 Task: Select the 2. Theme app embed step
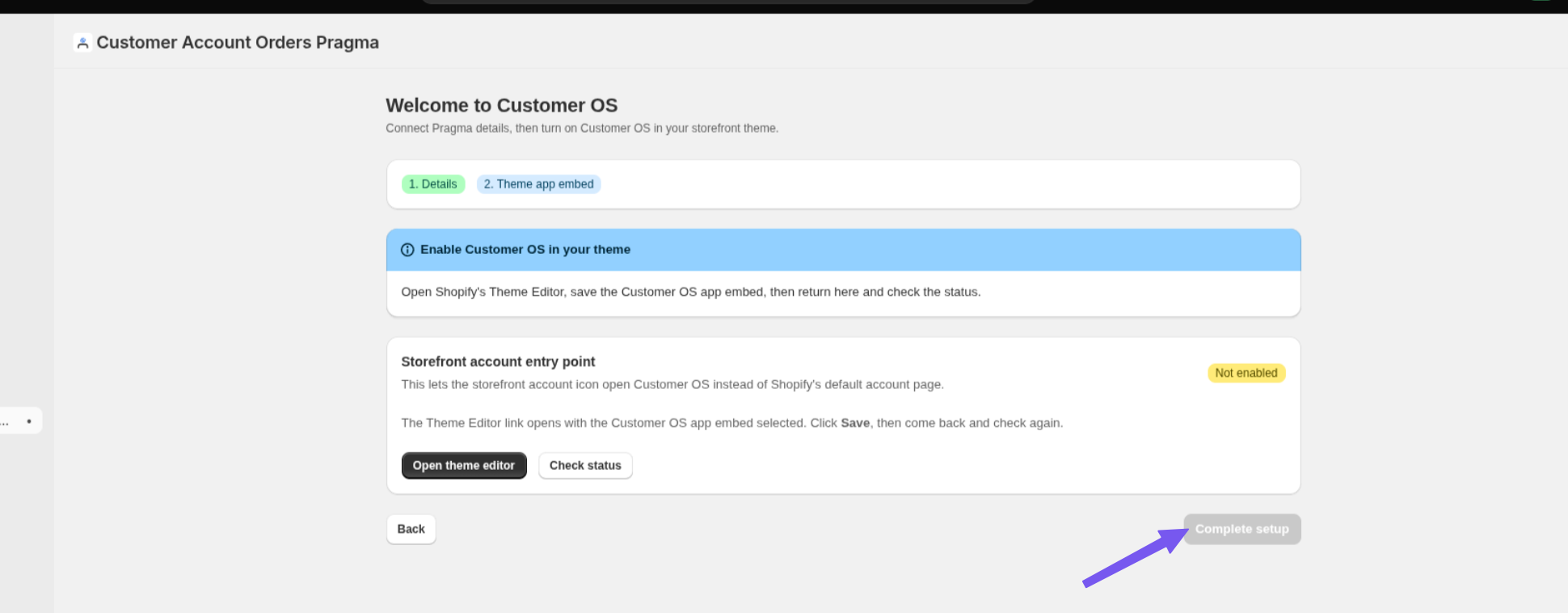pyautogui.click(x=538, y=184)
